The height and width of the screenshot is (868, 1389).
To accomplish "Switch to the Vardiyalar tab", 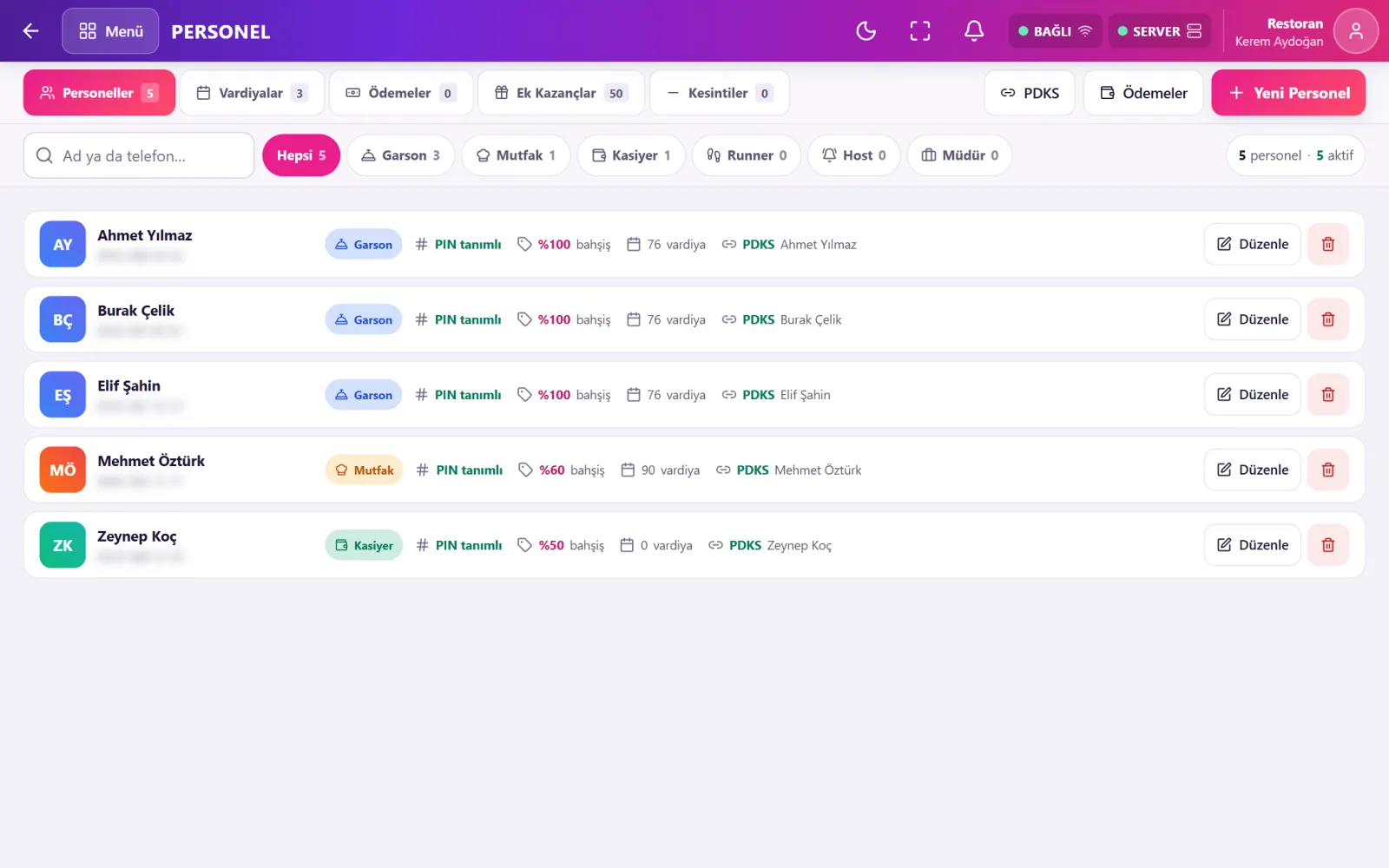I will (252, 93).
